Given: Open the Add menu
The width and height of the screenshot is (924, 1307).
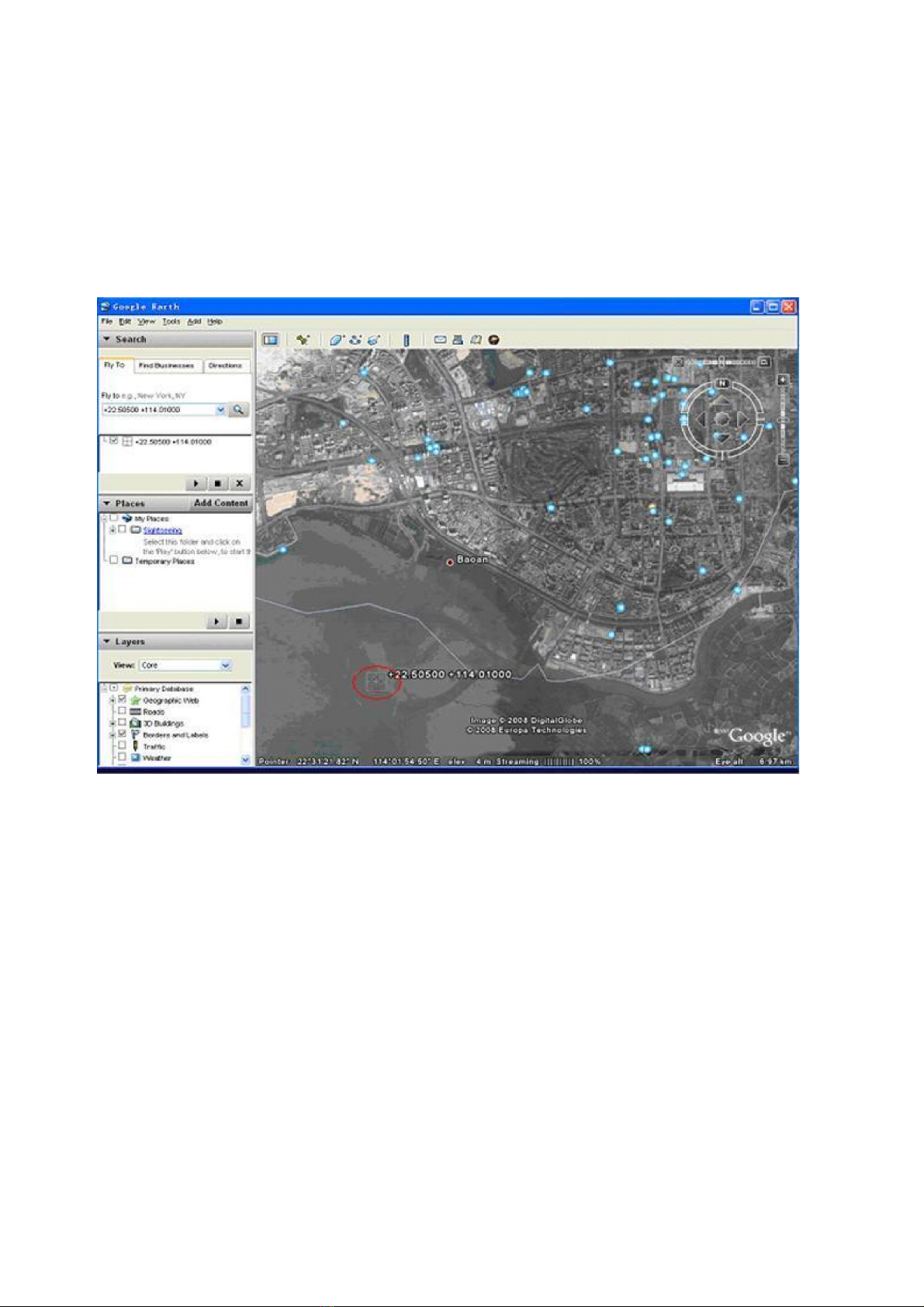Looking at the screenshot, I should [194, 321].
